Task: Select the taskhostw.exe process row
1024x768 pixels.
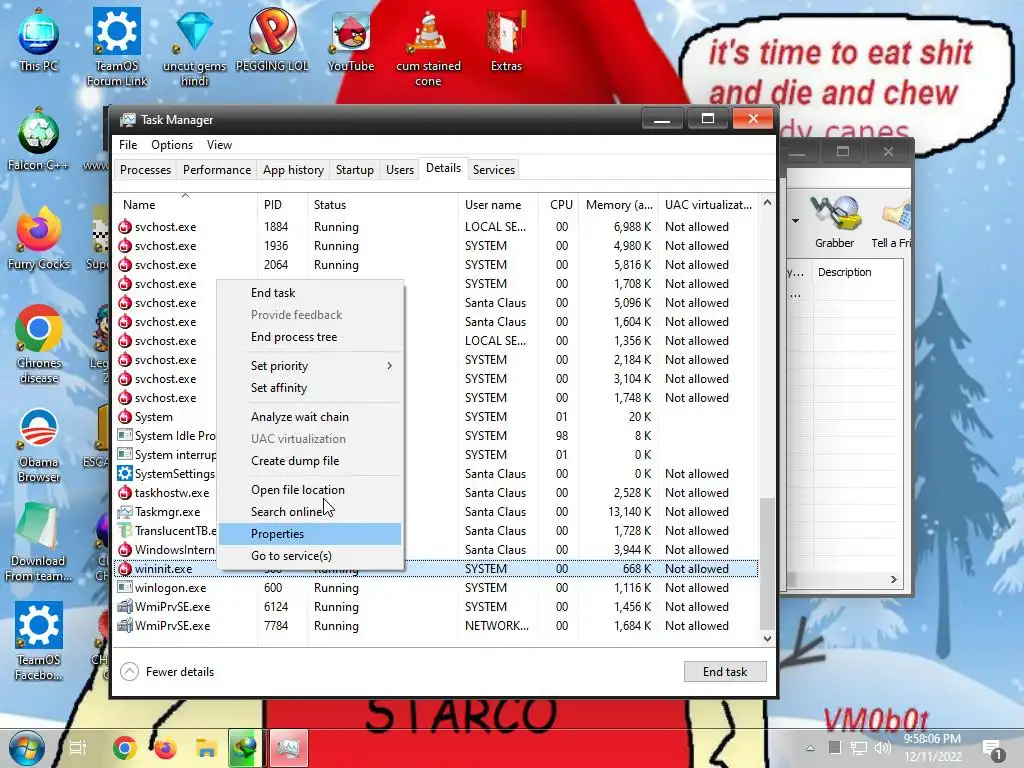Action: pyautogui.click(x=436, y=493)
